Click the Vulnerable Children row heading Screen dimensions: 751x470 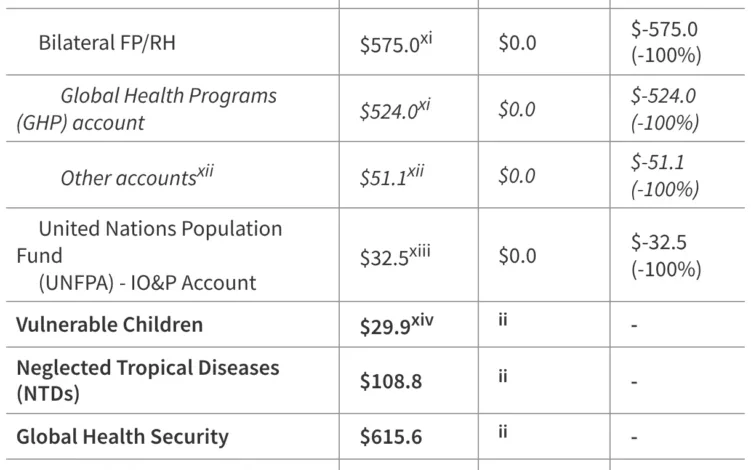coord(109,325)
